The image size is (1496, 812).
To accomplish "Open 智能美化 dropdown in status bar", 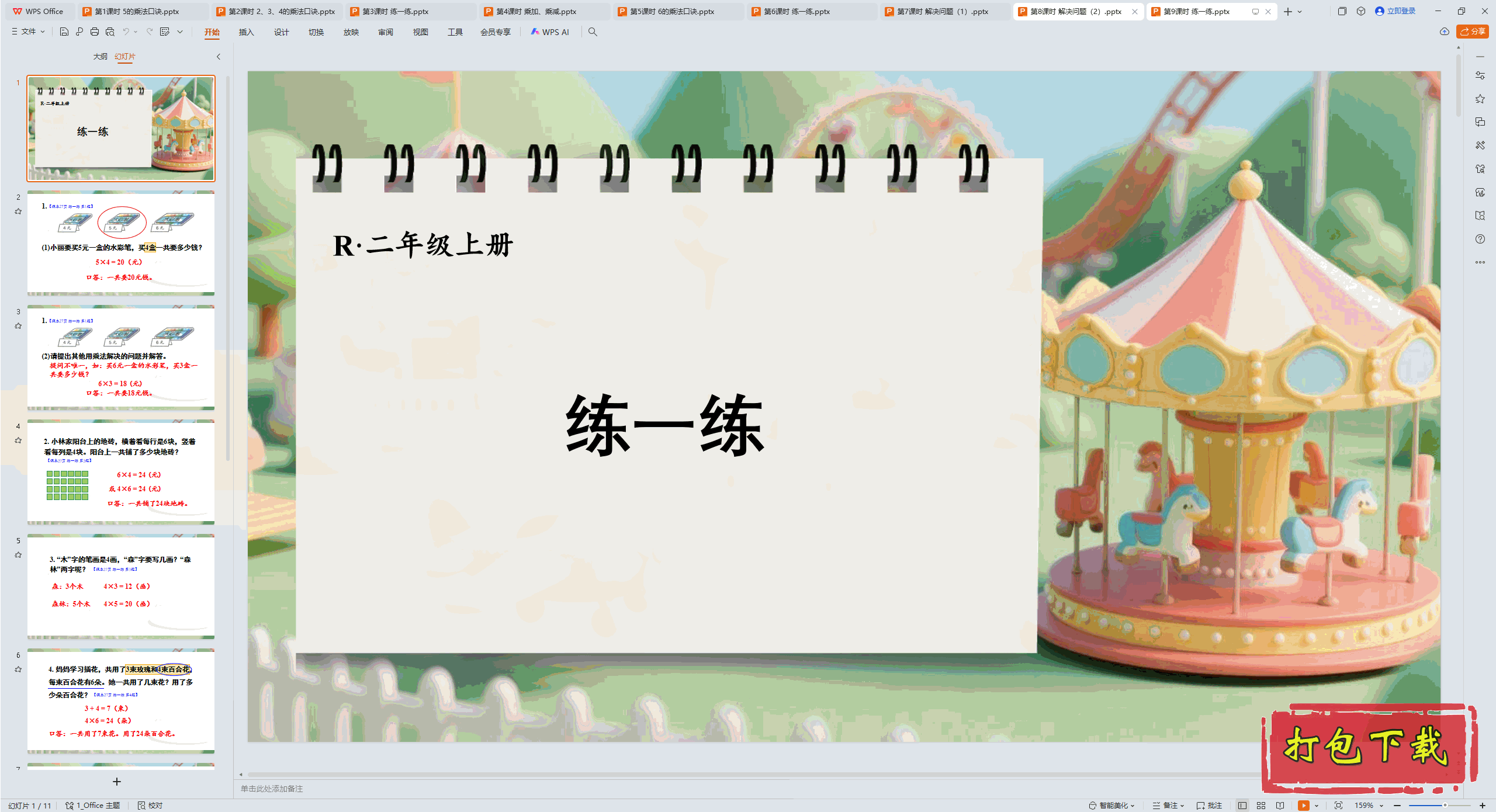I will pyautogui.click(x=1111, y=806).
